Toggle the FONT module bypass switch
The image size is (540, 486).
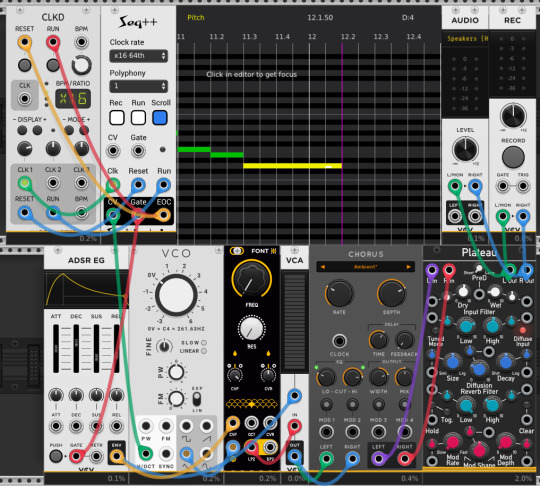[237, 251]
